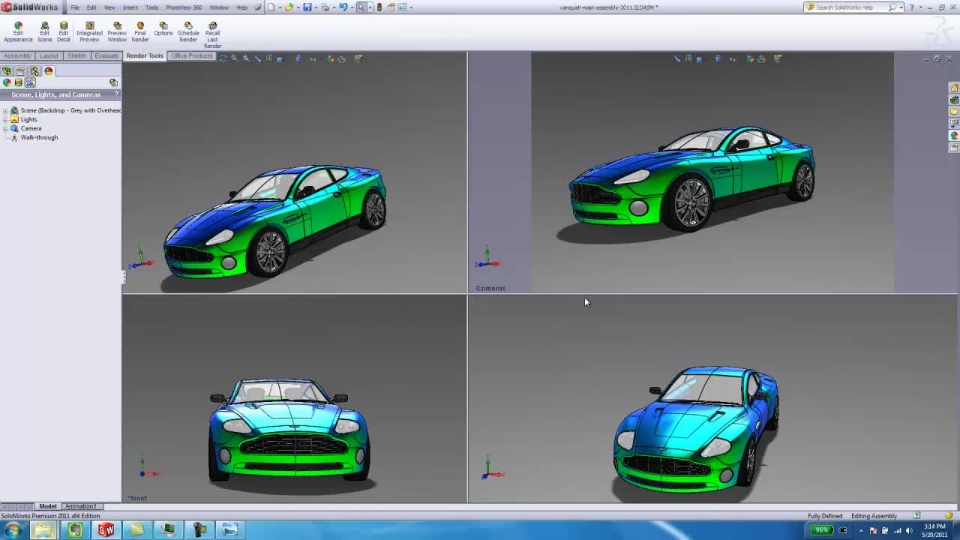960x540 pixels.
Task: Click the Save icon
Action: pos(307,7)
